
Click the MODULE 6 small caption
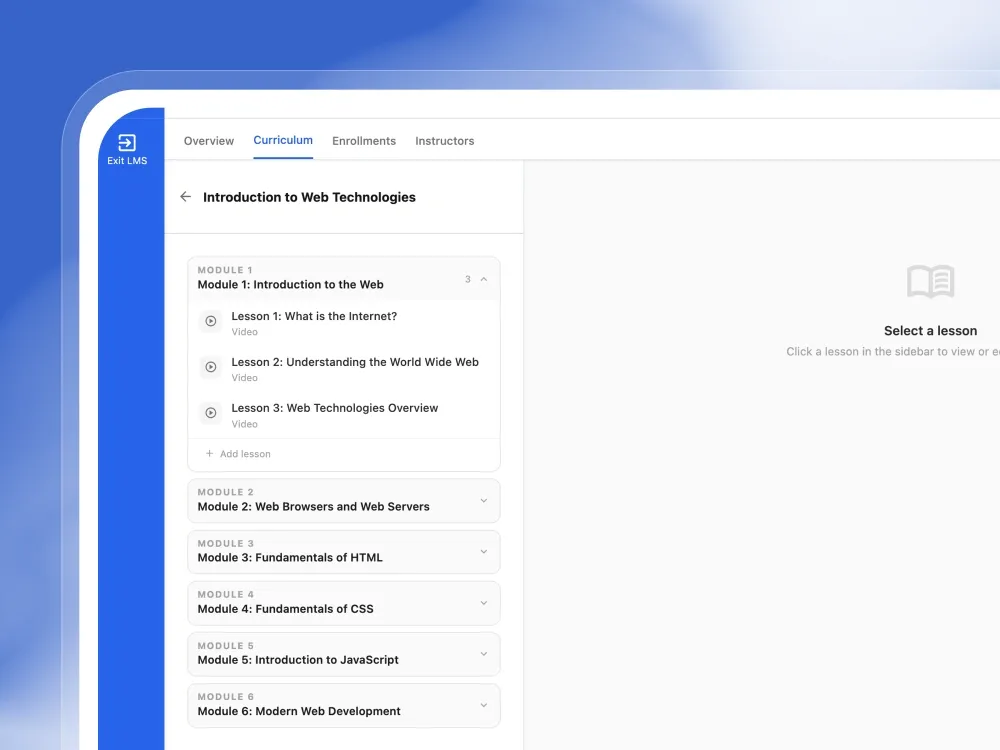[x=226, y=696]
